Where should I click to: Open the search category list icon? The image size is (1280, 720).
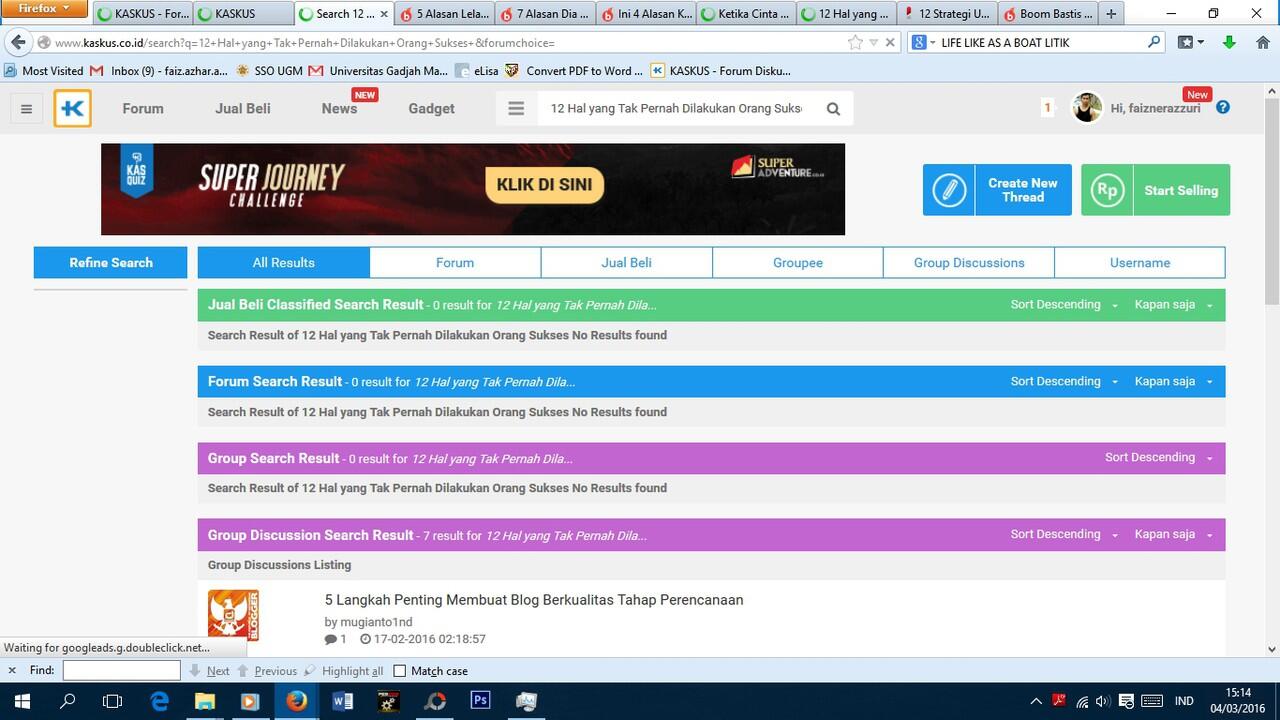516,108
